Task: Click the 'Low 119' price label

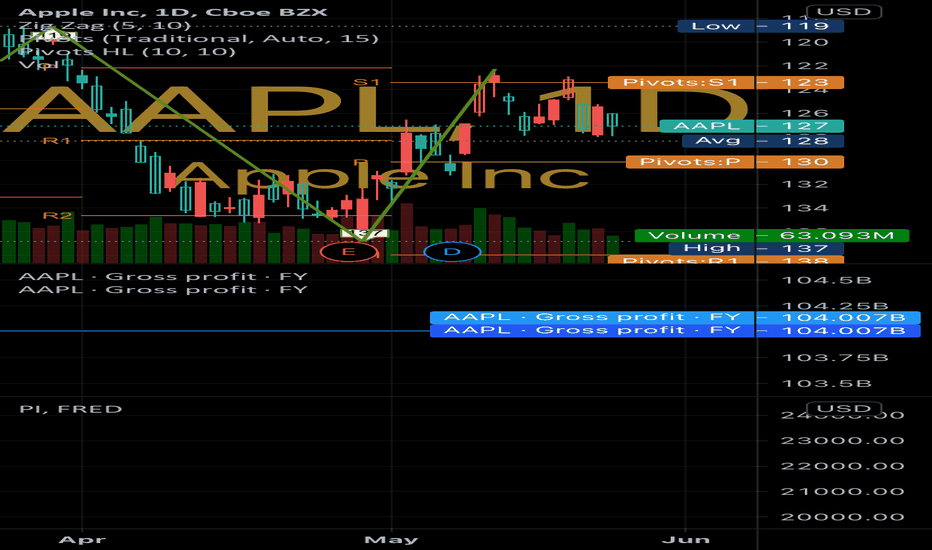Action: tap(761, 26)
